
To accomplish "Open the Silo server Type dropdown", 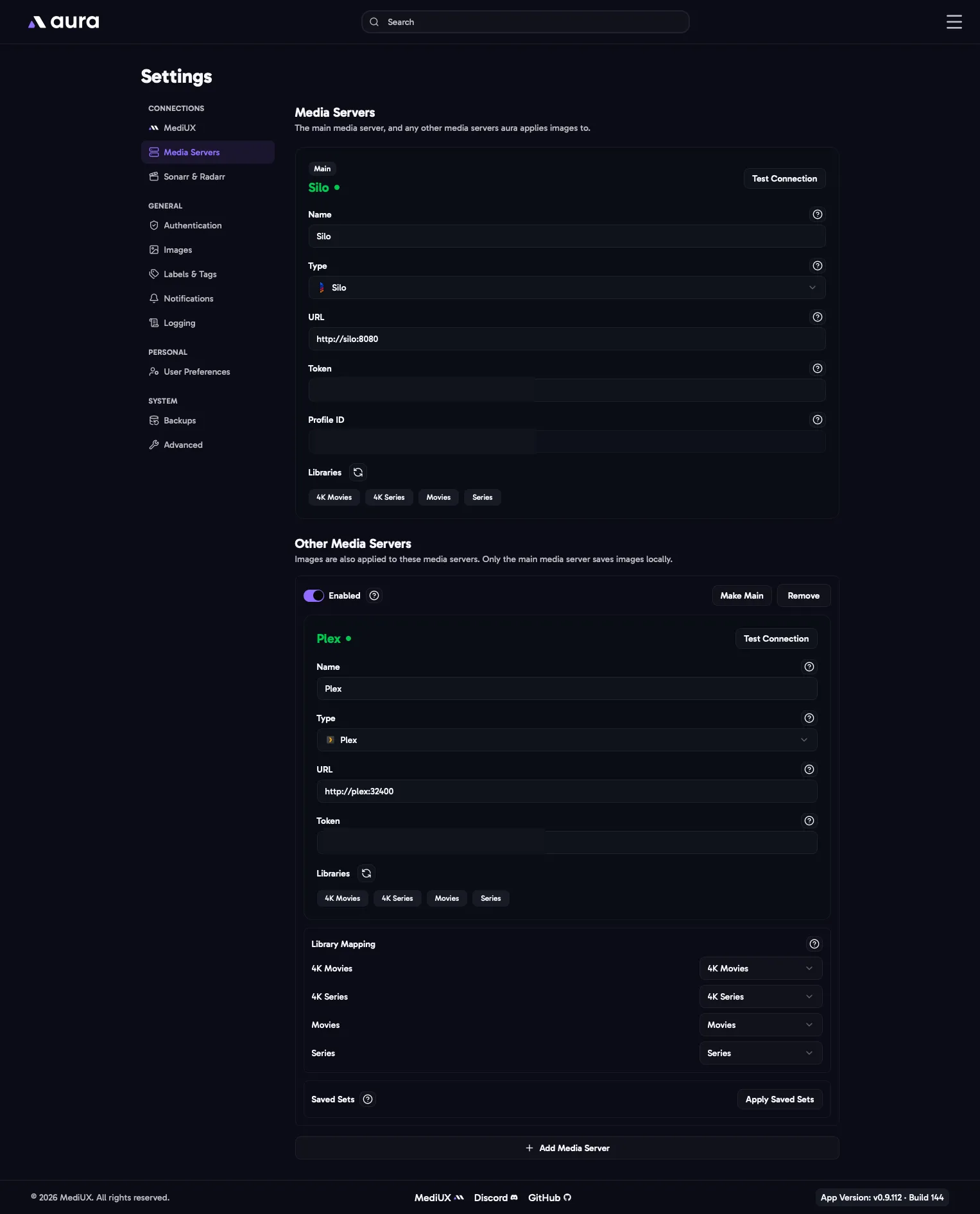I will coord(567,287).
